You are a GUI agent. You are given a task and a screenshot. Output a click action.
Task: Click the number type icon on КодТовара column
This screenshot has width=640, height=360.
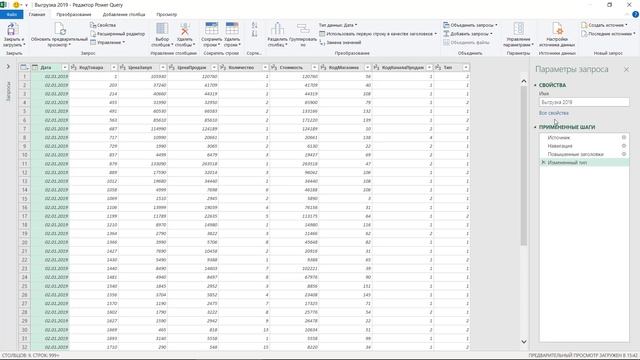(x=74, y=67)
